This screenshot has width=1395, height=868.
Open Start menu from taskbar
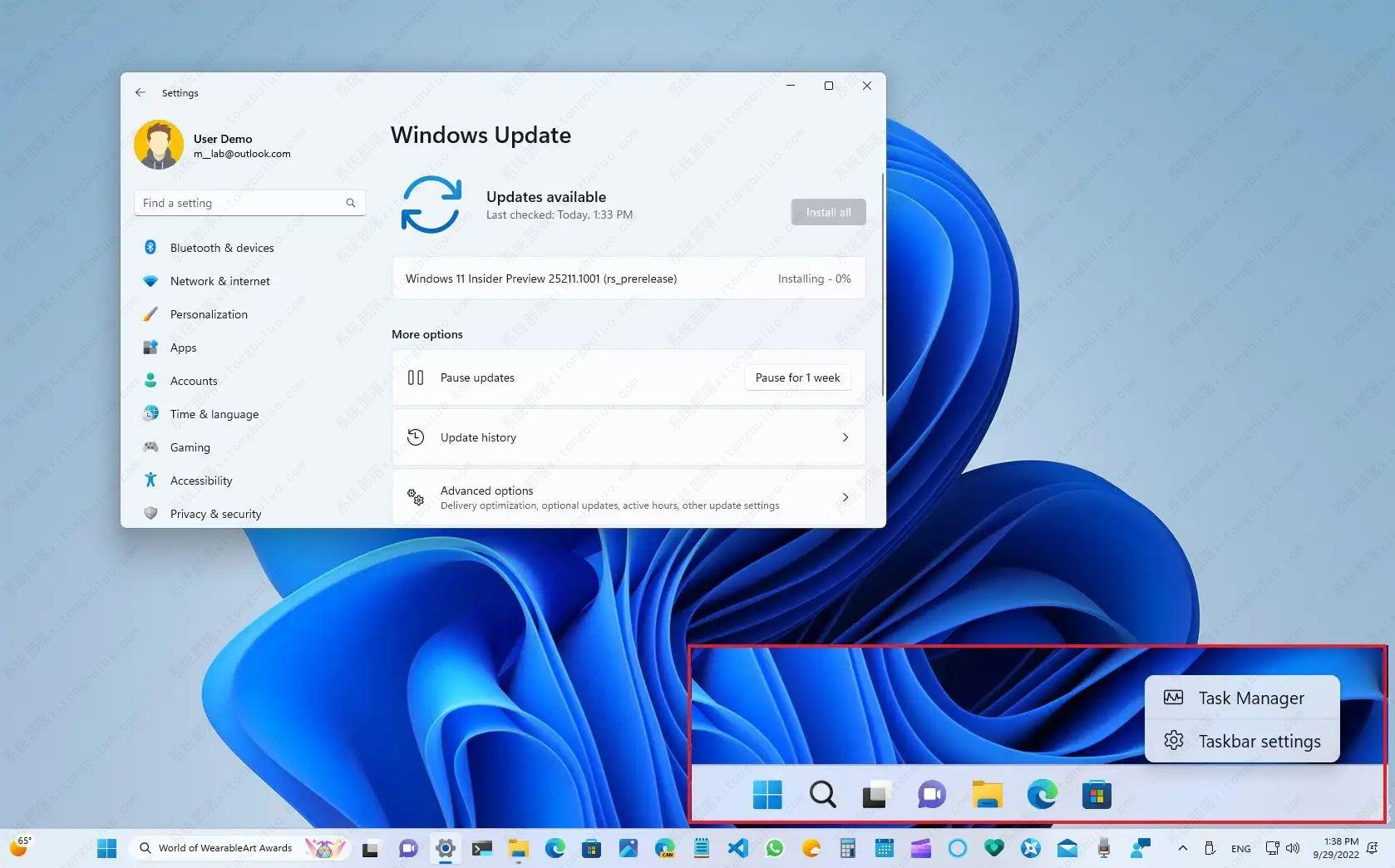tap(106, 848)
